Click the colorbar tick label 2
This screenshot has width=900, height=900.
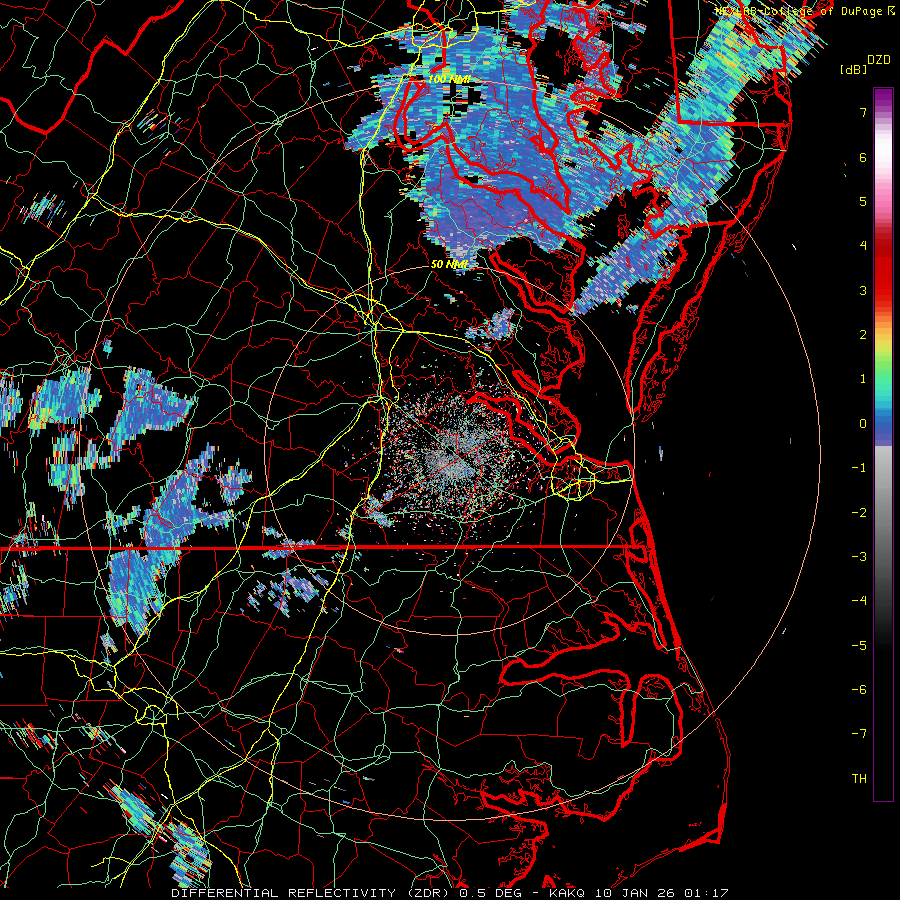click(x=863, y=335)
